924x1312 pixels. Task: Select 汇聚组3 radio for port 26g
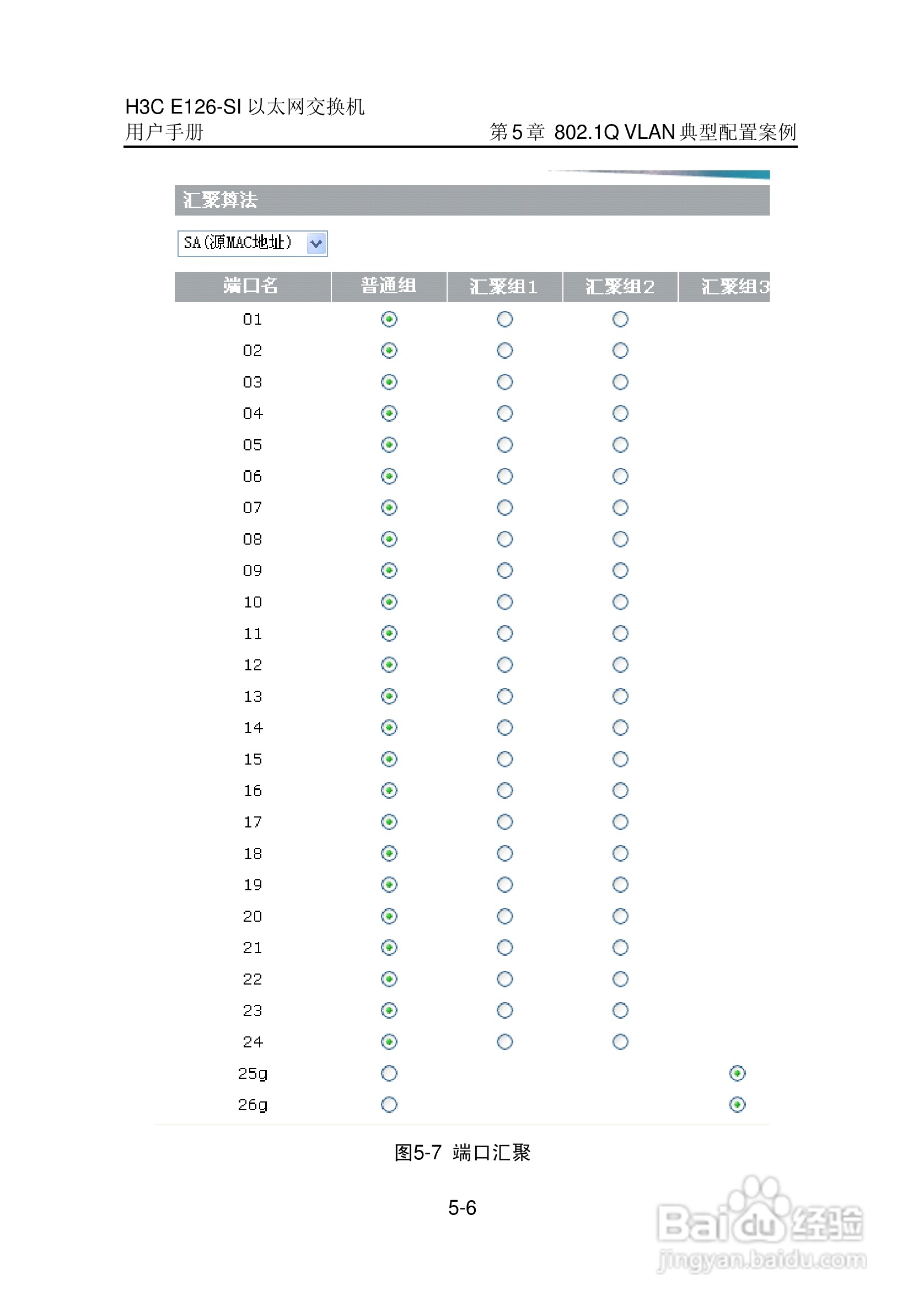pyautogui.click(x=737, y=1105)
